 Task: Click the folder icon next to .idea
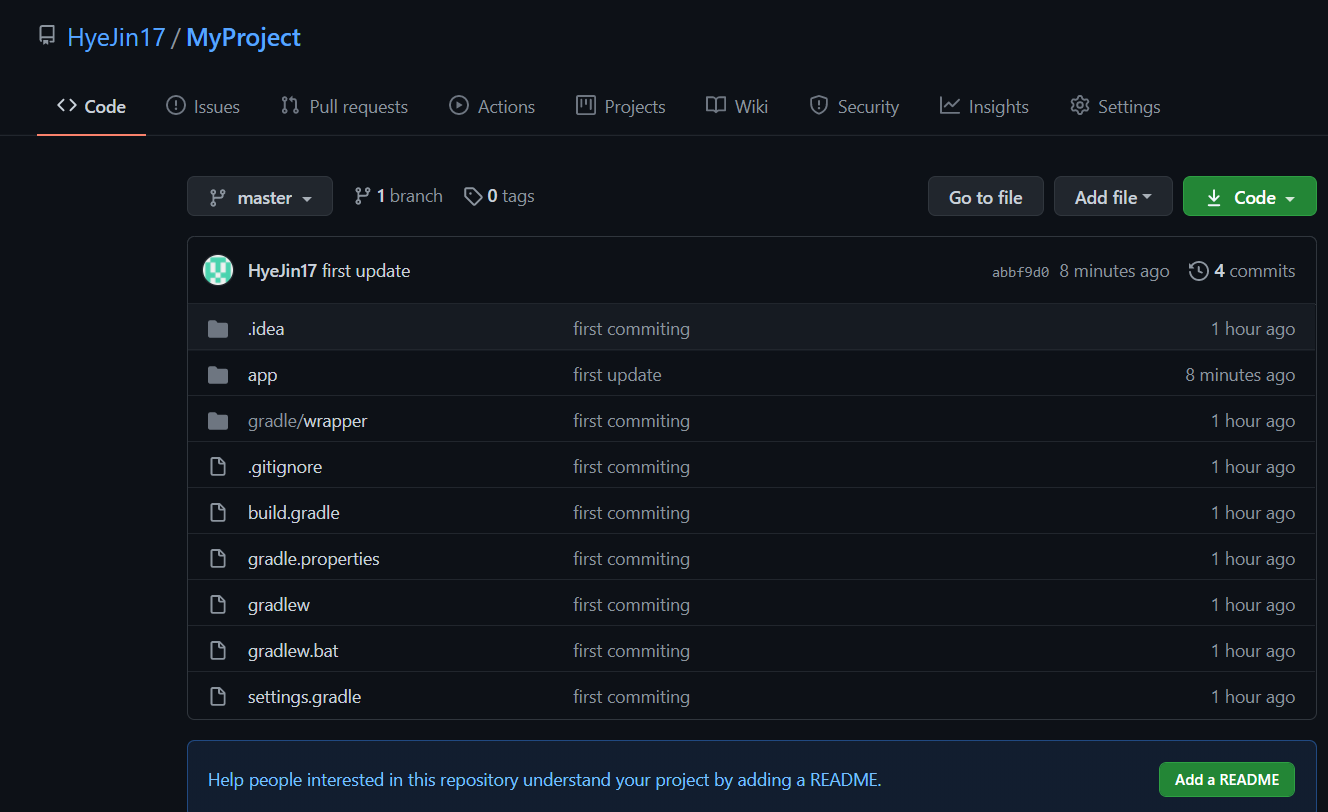coord(218,329)
